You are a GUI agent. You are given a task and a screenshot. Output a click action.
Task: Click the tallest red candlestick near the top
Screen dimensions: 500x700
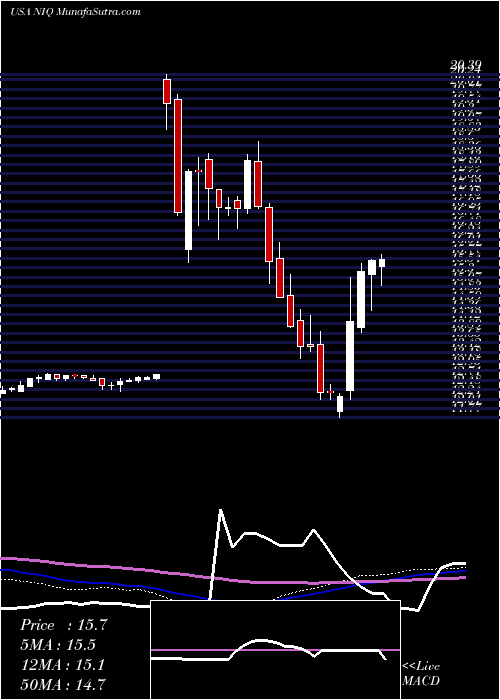[x=178, y=155]
